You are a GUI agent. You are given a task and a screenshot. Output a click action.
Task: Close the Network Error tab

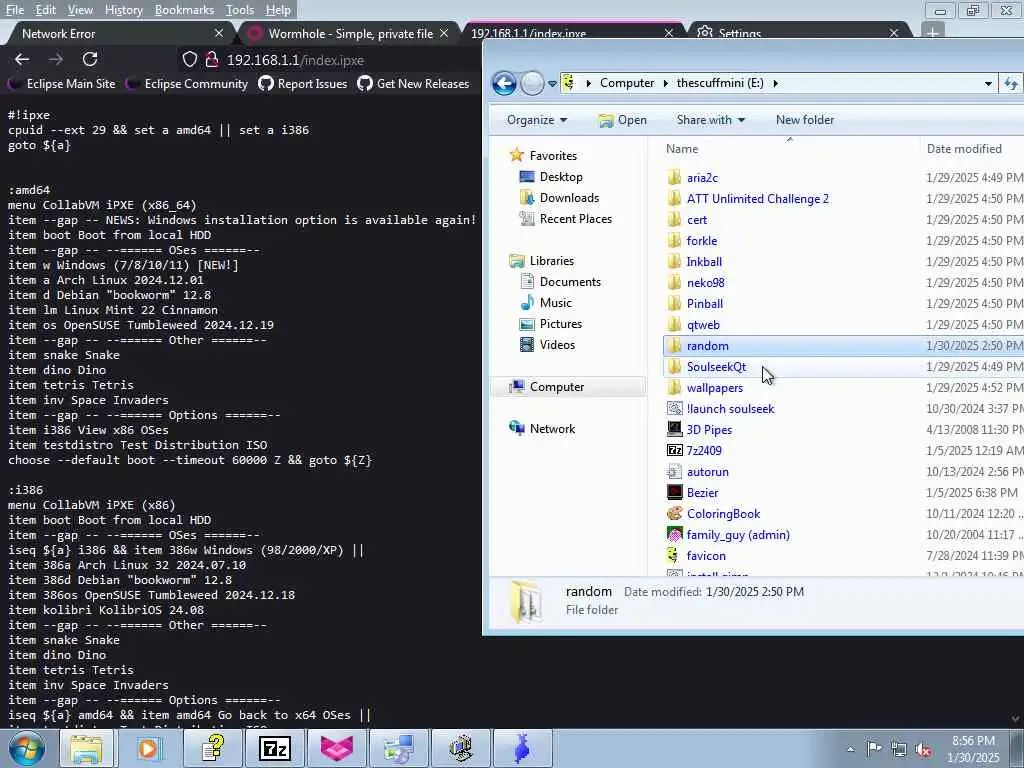[219, 33]
